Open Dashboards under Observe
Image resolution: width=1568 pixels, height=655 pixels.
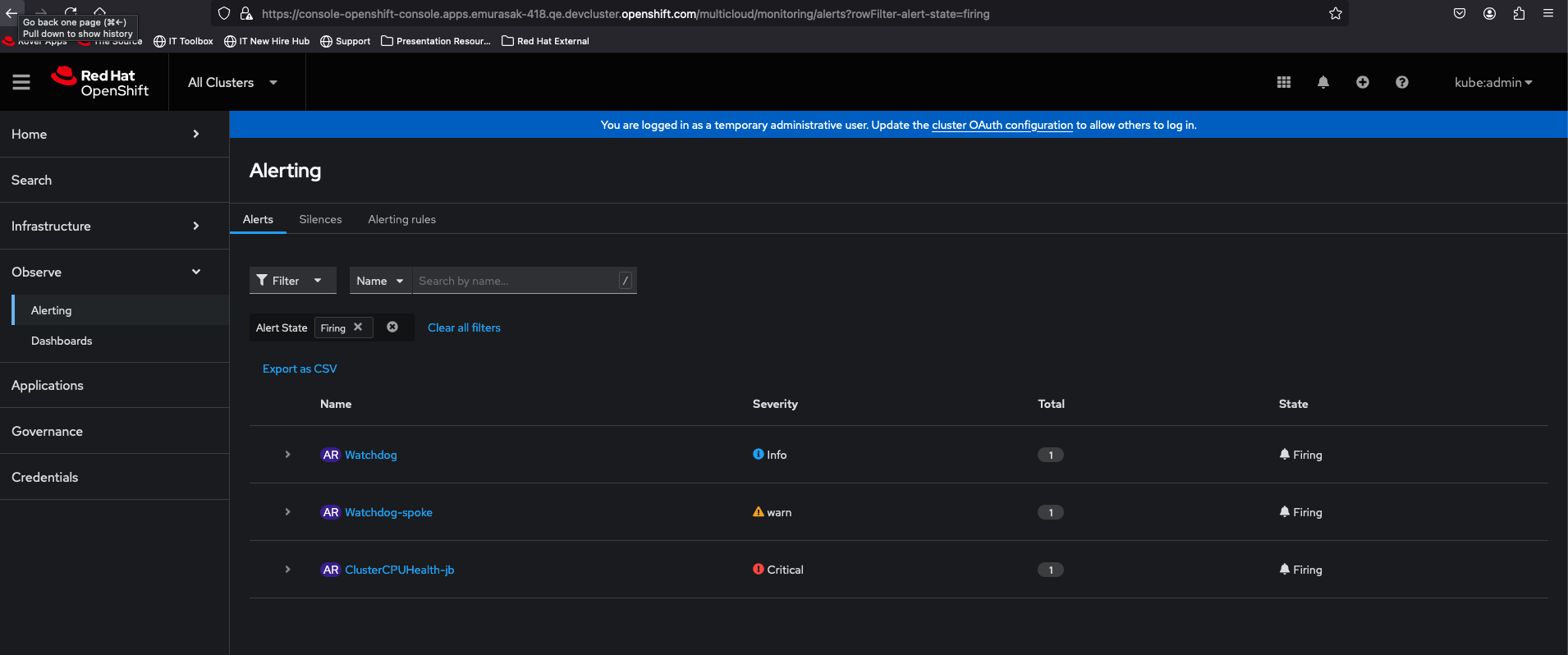(121, 341)
